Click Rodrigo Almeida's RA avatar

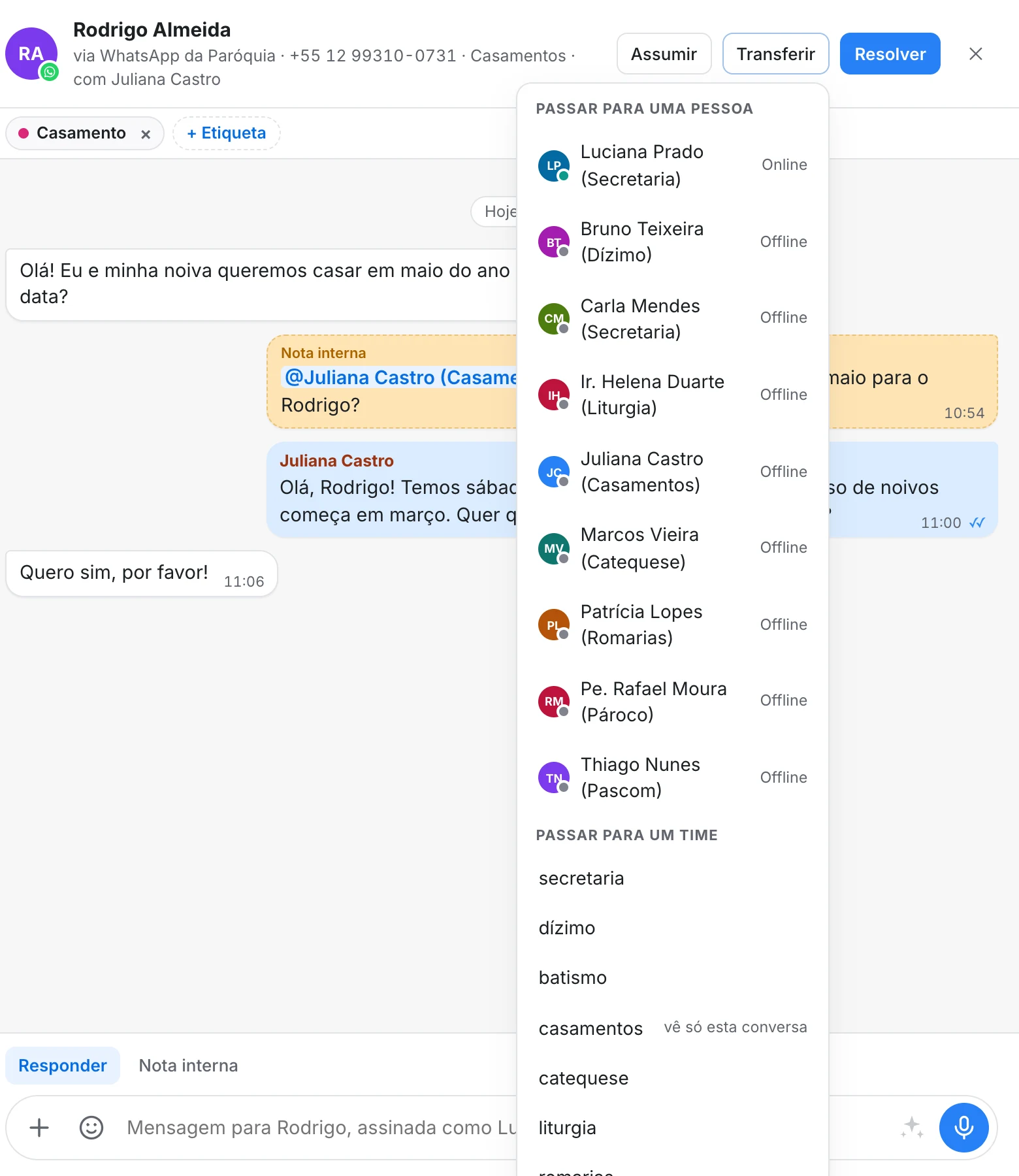coord(31,54)
